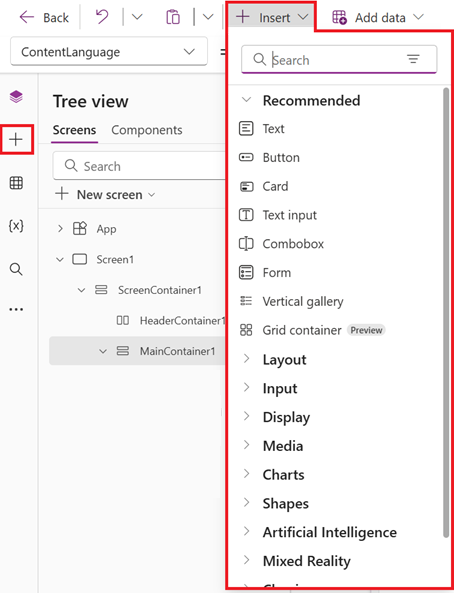The image size is (454, 593).
Task: Click the Tree view search field
Action: coord(139,166)
